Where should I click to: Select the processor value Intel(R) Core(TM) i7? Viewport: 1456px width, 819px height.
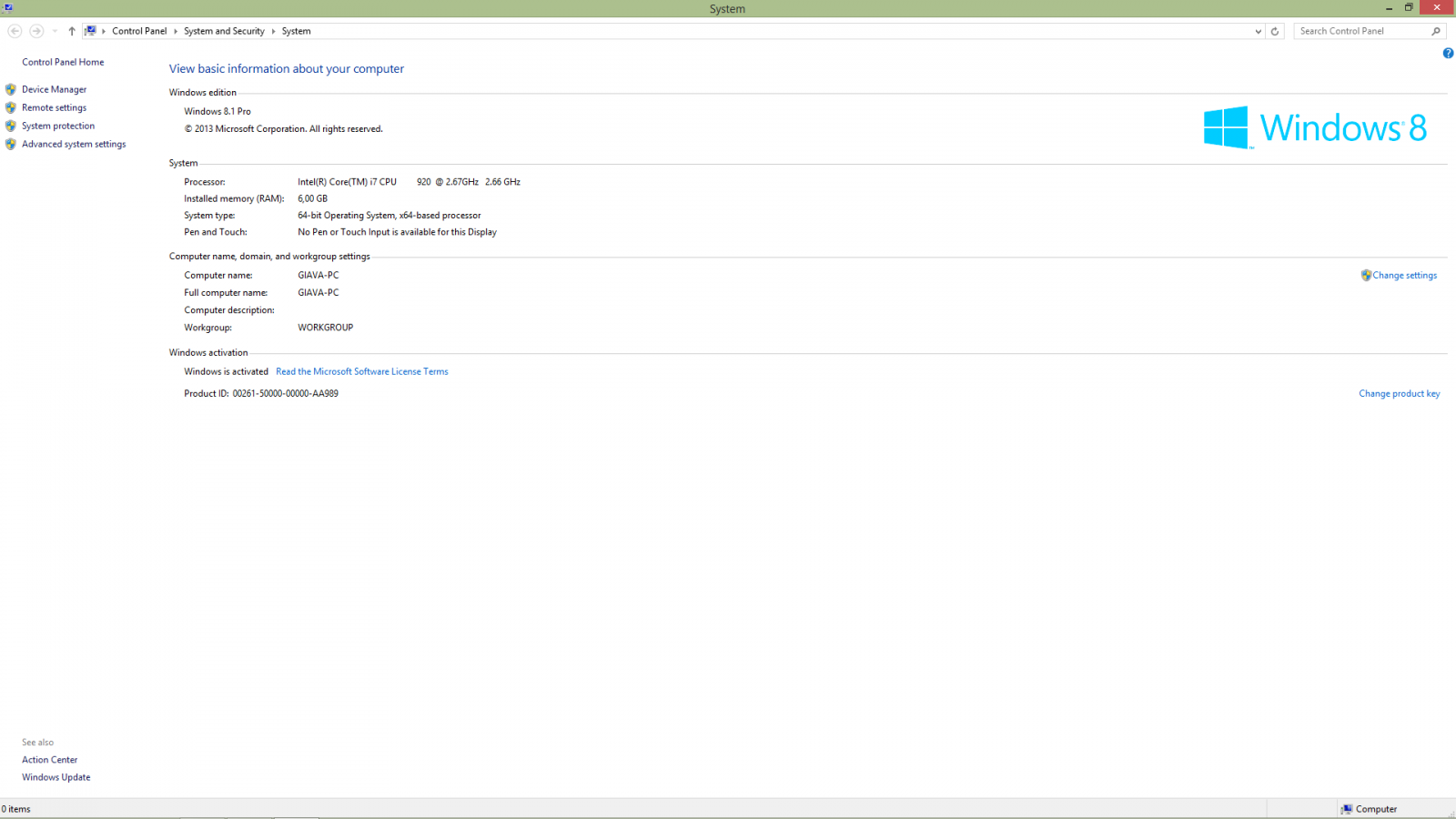409,182
